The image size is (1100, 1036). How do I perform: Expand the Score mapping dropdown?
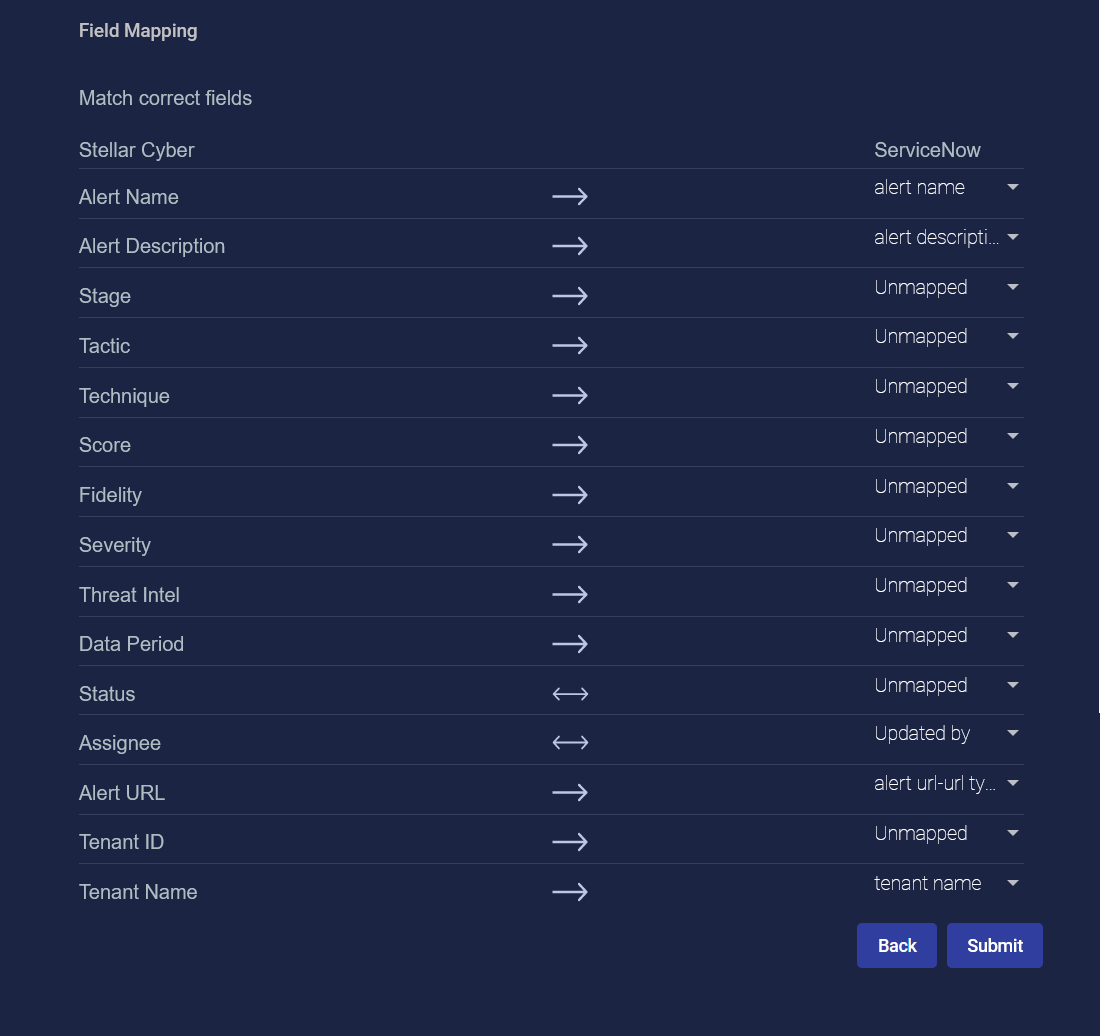946,436
